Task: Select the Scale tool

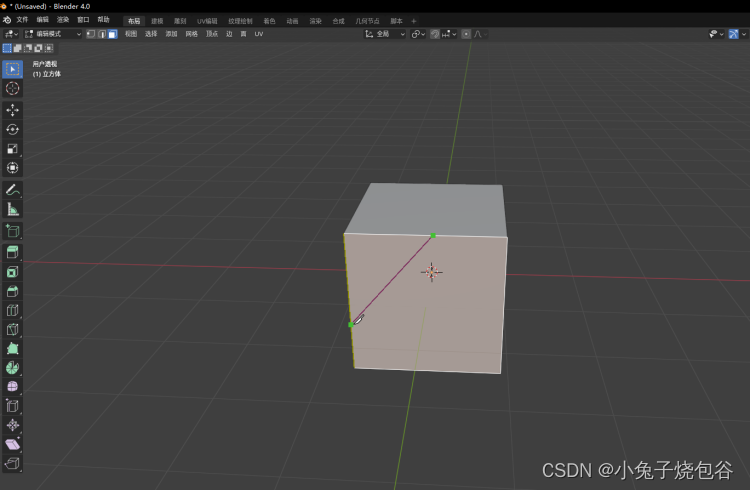Action: click(12, 149)
